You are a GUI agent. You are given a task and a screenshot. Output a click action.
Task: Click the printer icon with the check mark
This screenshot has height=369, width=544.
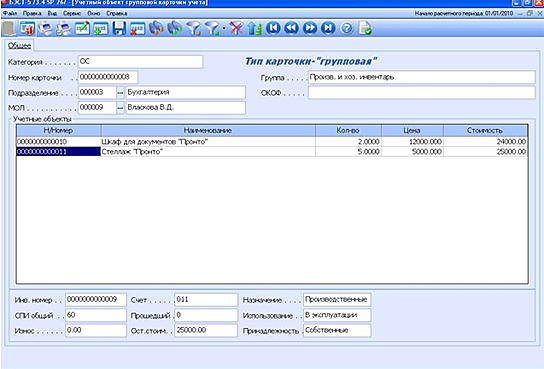click(x=63, y=28)
